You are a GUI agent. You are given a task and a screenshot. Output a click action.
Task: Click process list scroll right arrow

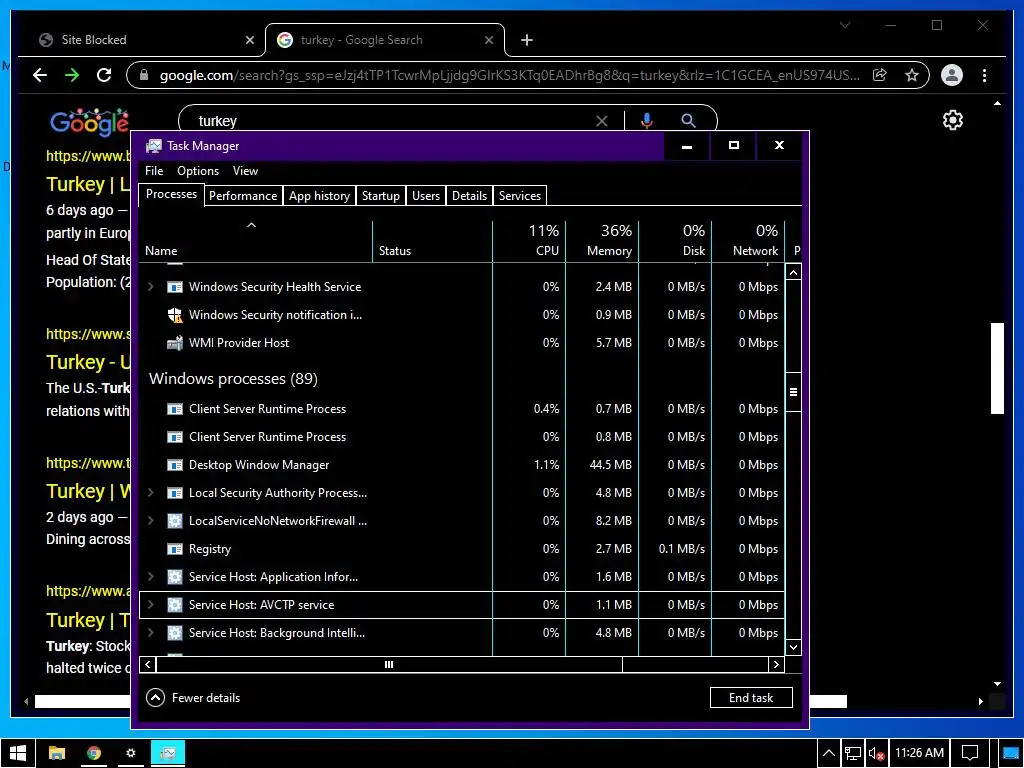click(776, 665)
